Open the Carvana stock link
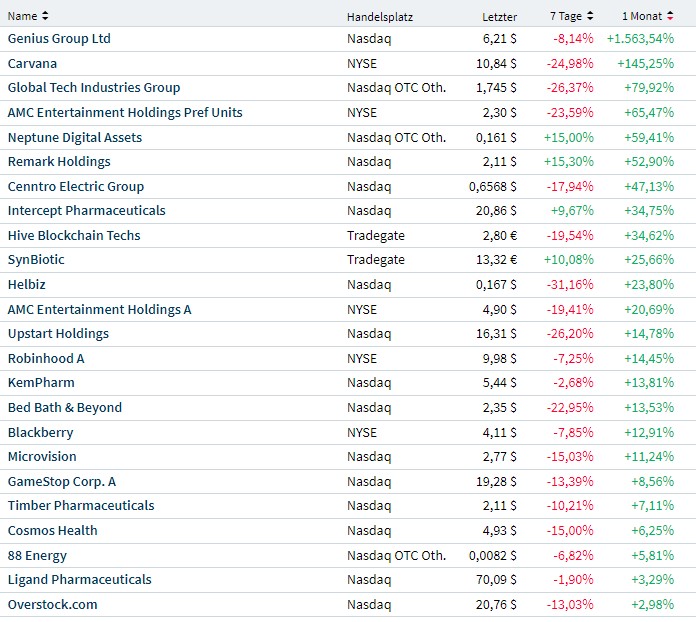Image resolution: width=696 pixels, height=622 pixels. pyautogui.click(x=32, y=63)
